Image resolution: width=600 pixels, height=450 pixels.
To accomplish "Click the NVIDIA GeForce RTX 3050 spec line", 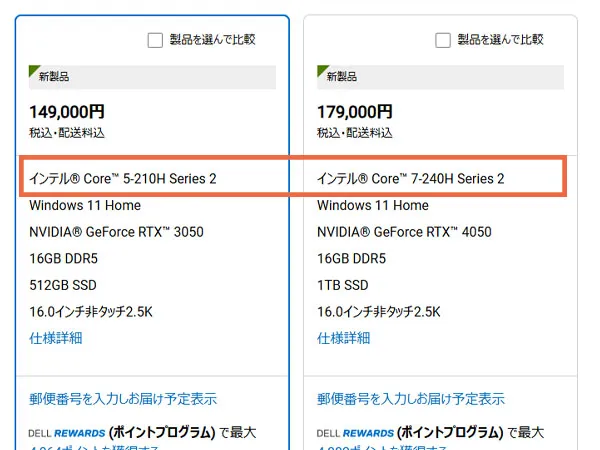I will (x=116, y=232).
